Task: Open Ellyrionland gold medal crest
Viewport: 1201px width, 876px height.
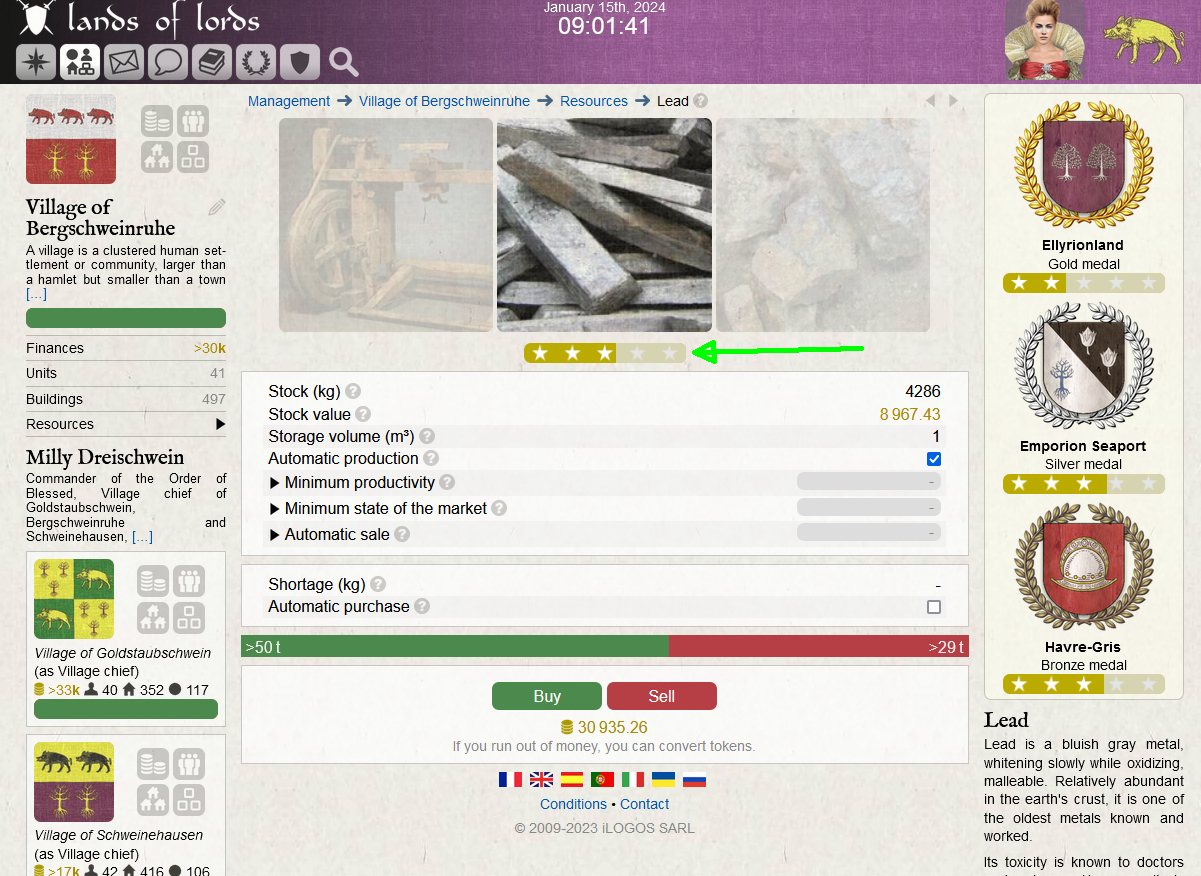Action: click(1084, 165)
